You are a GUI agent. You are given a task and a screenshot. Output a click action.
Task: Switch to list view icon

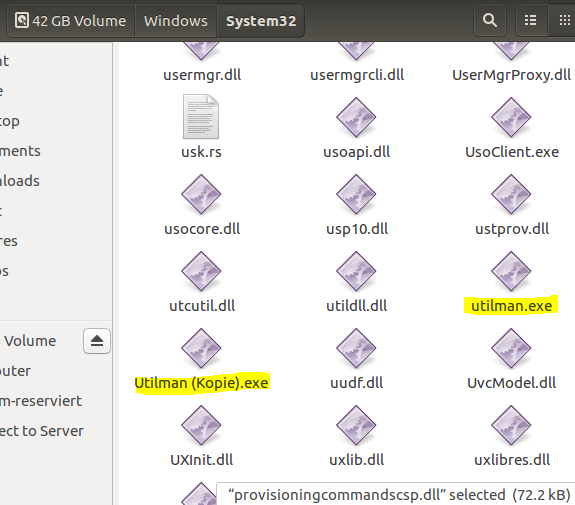coord(530,20)
